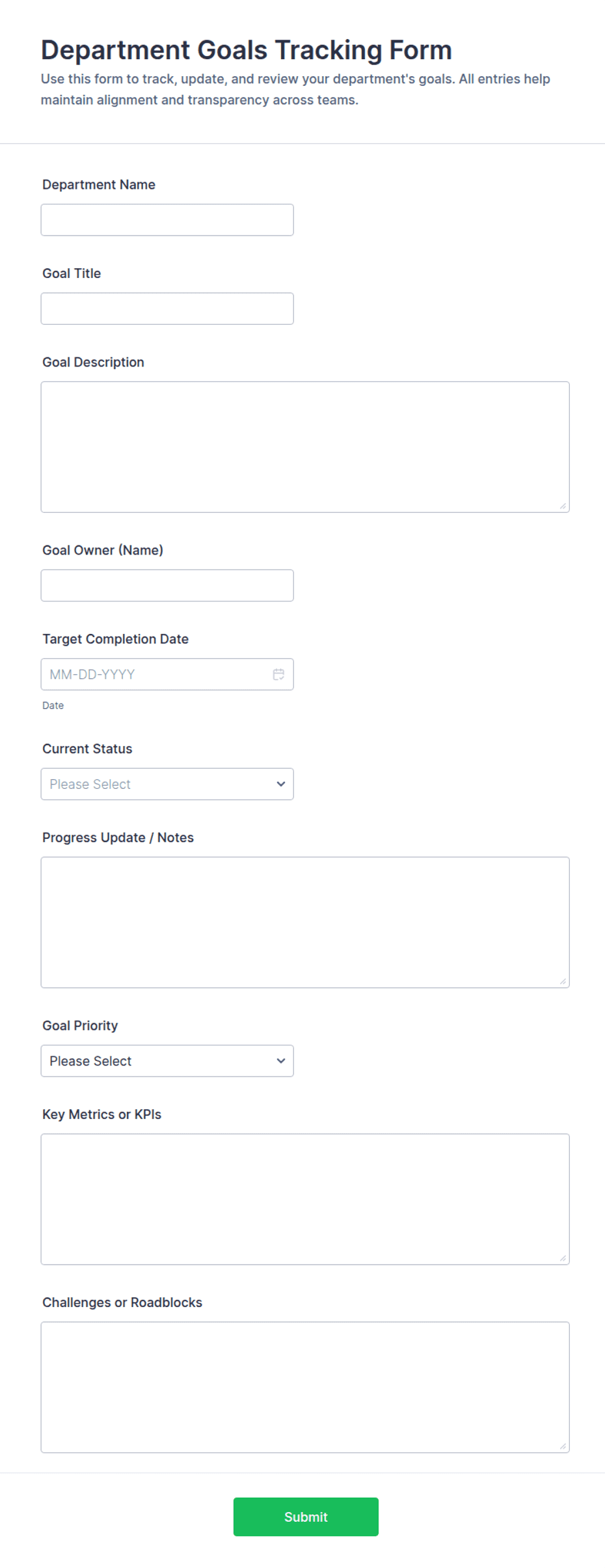Grab the Goal Description resize handle
Screen dimensions: 605x1568
563,506
